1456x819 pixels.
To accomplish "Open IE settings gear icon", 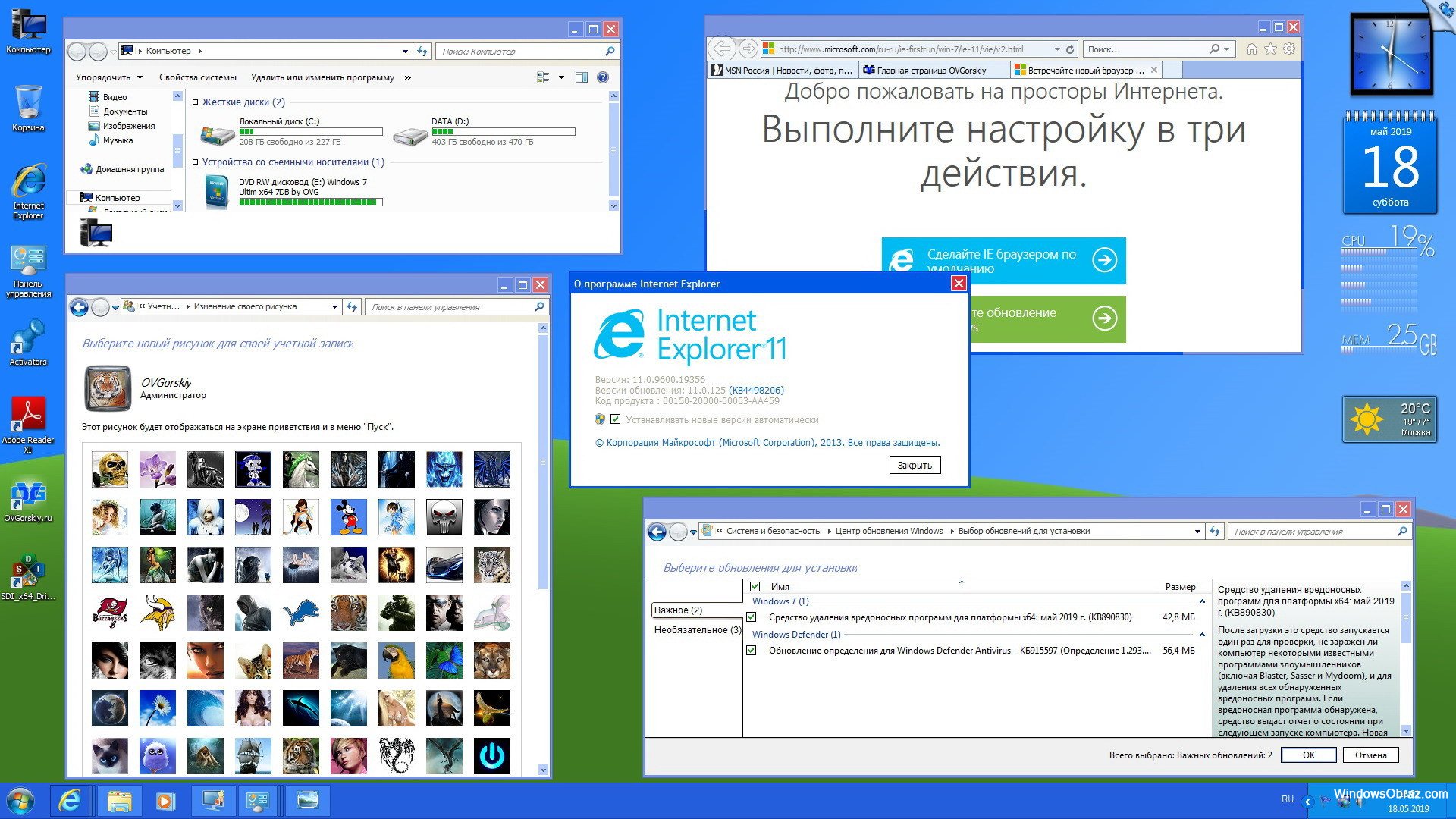I will click(1289, 49).
